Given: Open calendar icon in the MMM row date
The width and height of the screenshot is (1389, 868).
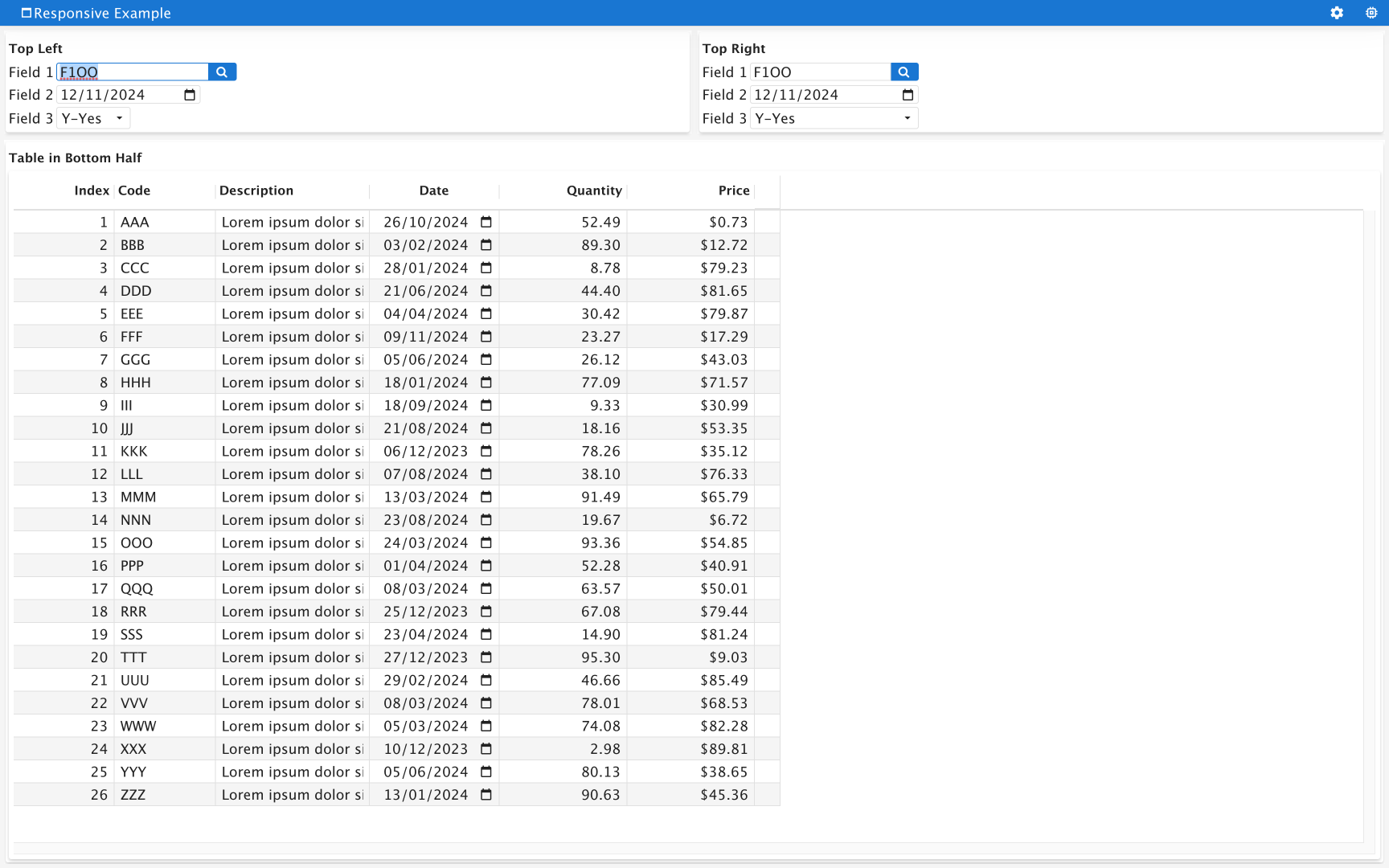Looking at the screenshot, I should [x=486, y=497].
